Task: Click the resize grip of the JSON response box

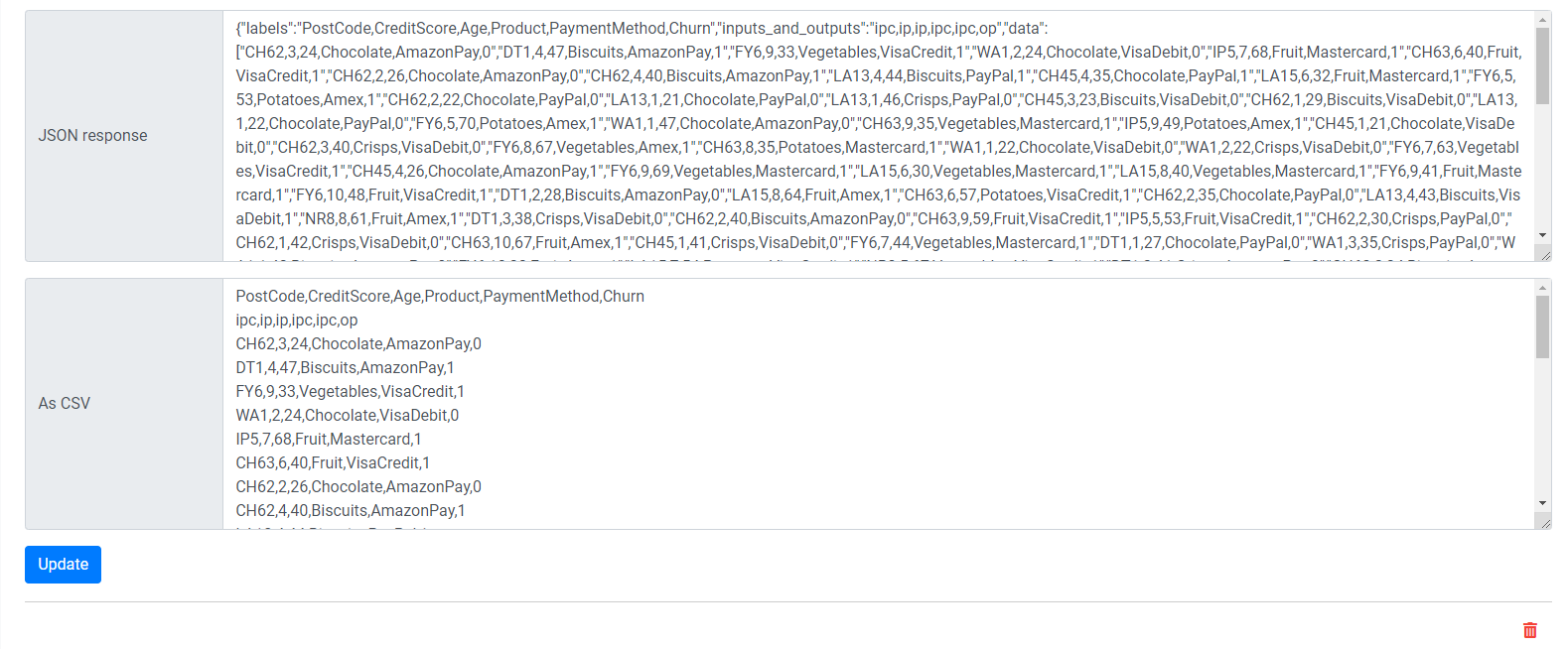Action: [x=1546, y=255]
